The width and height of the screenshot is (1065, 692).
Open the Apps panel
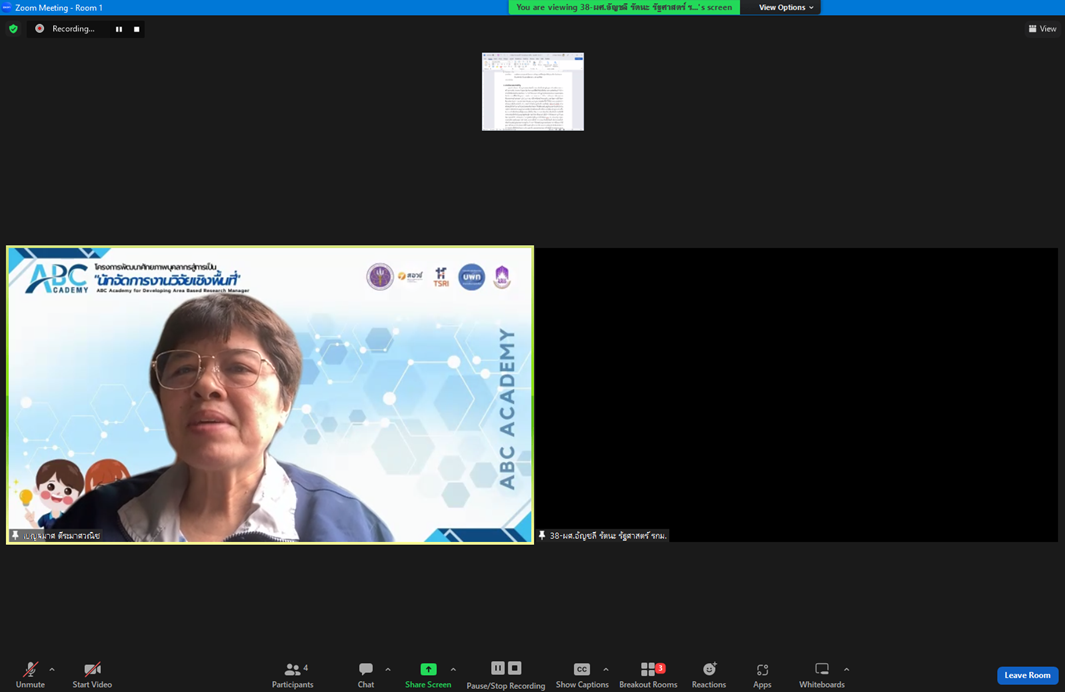point(762,674)
